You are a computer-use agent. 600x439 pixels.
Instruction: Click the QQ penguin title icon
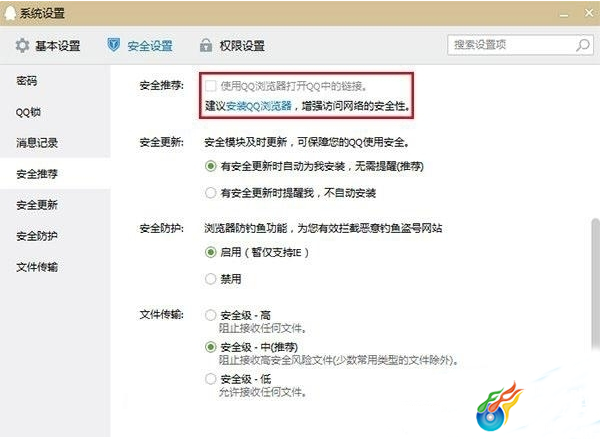tap(10, 13)
